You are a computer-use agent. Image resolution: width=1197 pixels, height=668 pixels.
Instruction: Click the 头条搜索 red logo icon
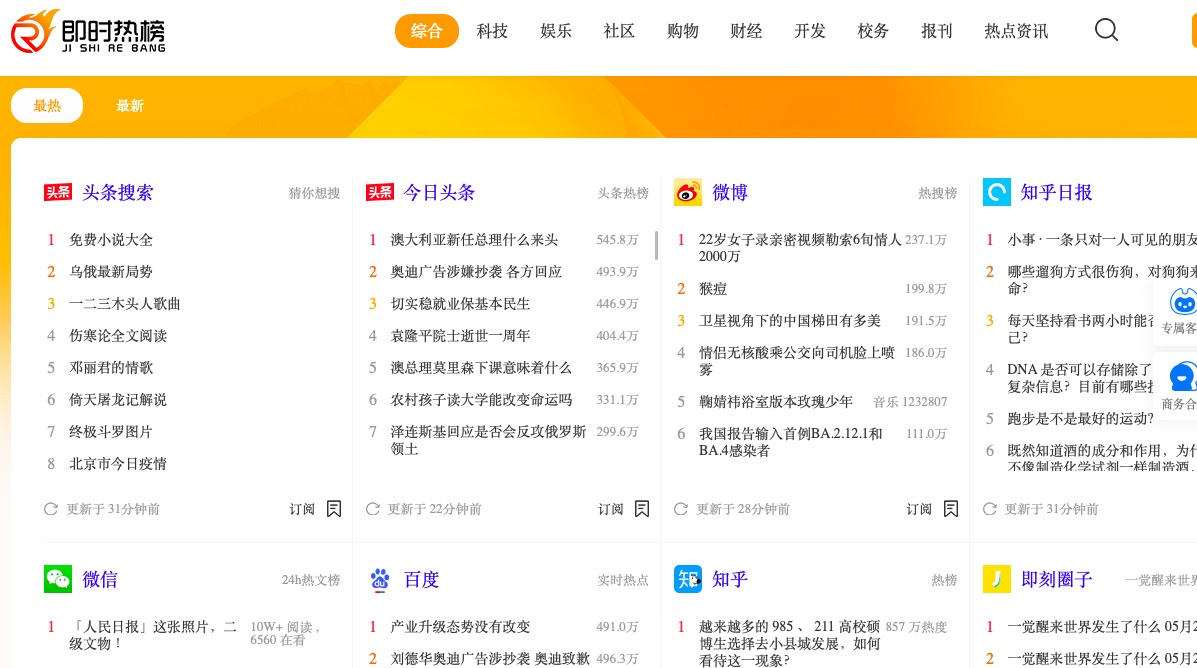[58, 192]
